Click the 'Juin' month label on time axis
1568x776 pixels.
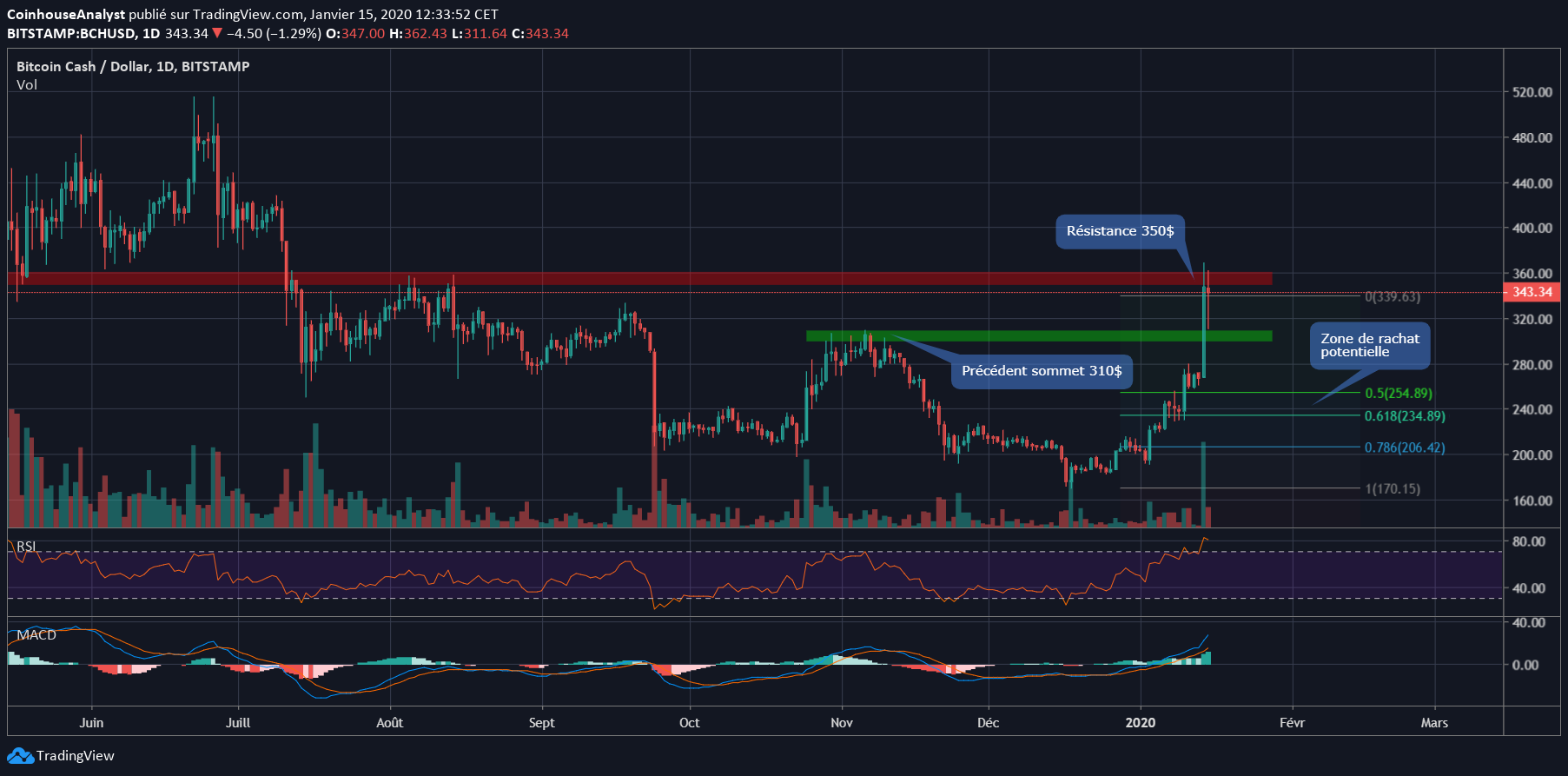click(x=91, y=723)
